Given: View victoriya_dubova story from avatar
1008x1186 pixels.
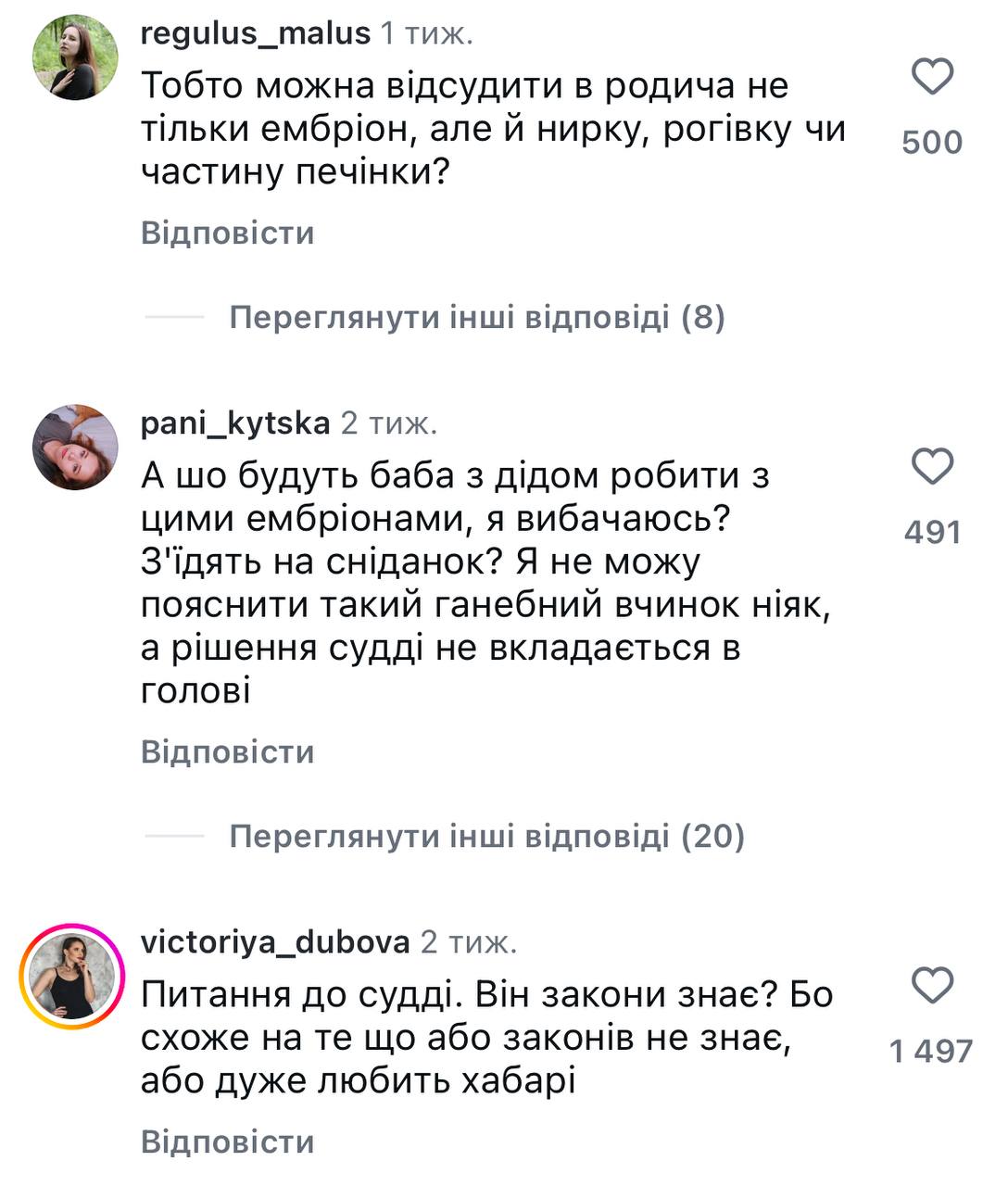Looking at the screenshot, I should tap(72, 976).
